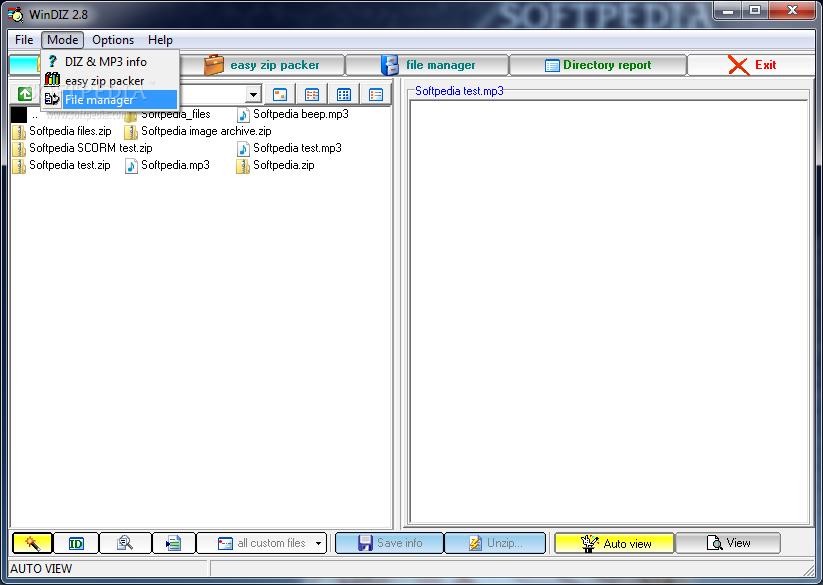Viewport: 823px width, 585px height.
Task: Click the music note icon of Softpedia.mp3
Action: coord(131,166)
